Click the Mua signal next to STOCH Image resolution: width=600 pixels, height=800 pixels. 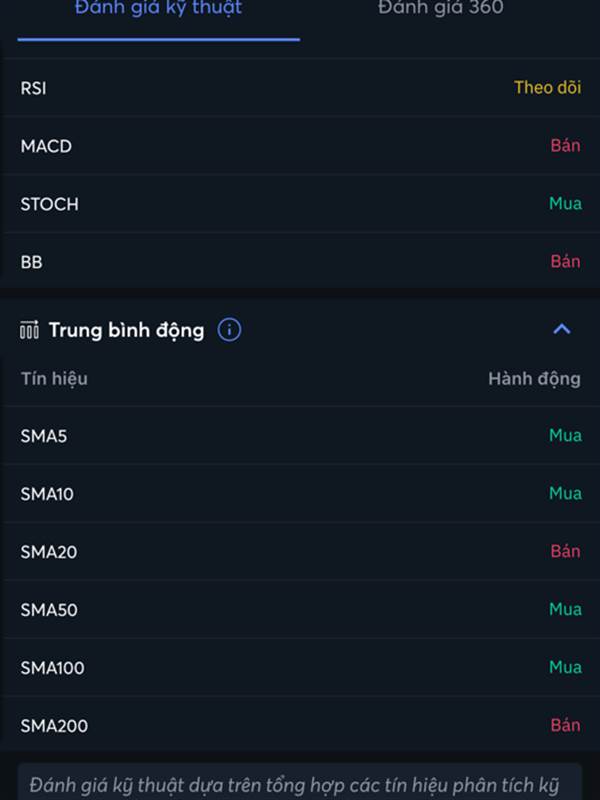[565, 204]
